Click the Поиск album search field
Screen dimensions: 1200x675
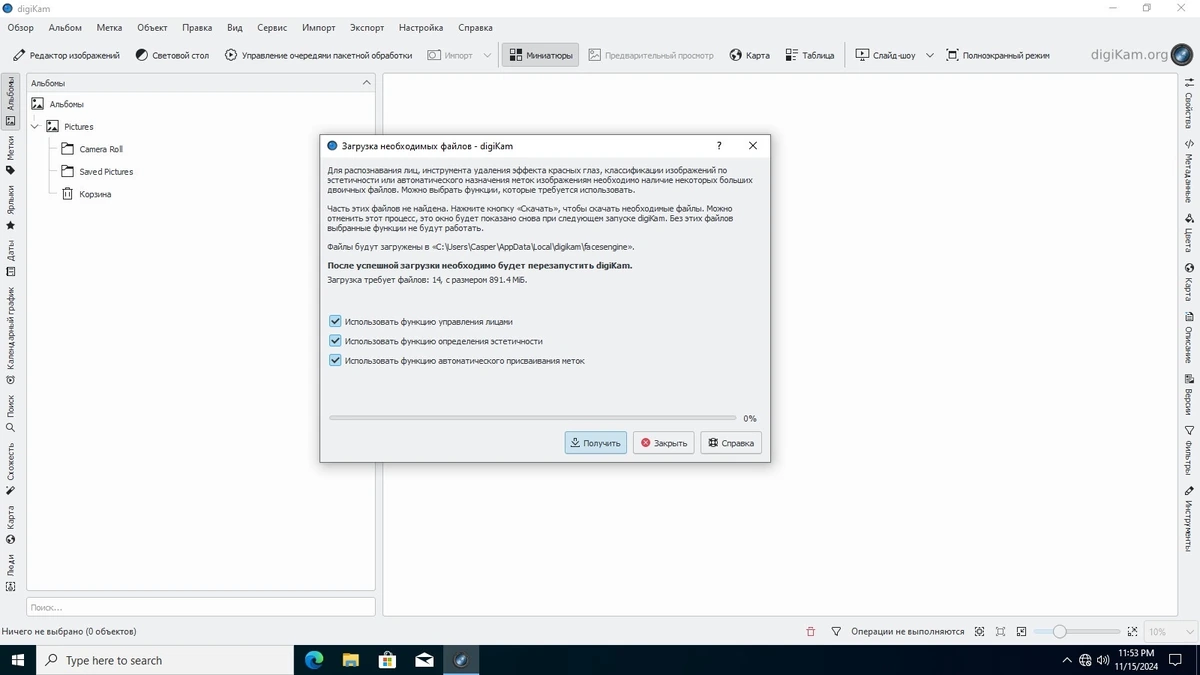click(x=200, y=607)
